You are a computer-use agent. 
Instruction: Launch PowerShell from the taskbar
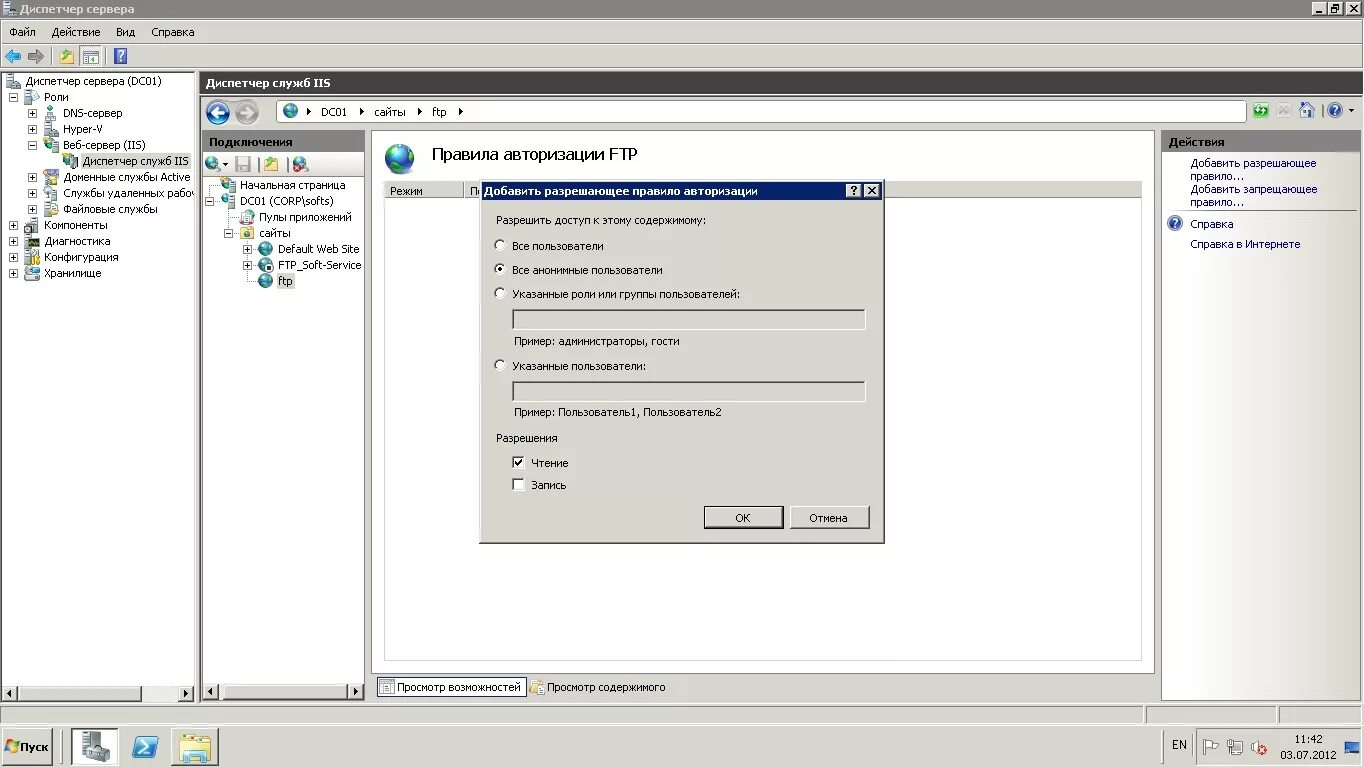click(x=145, y=747)
